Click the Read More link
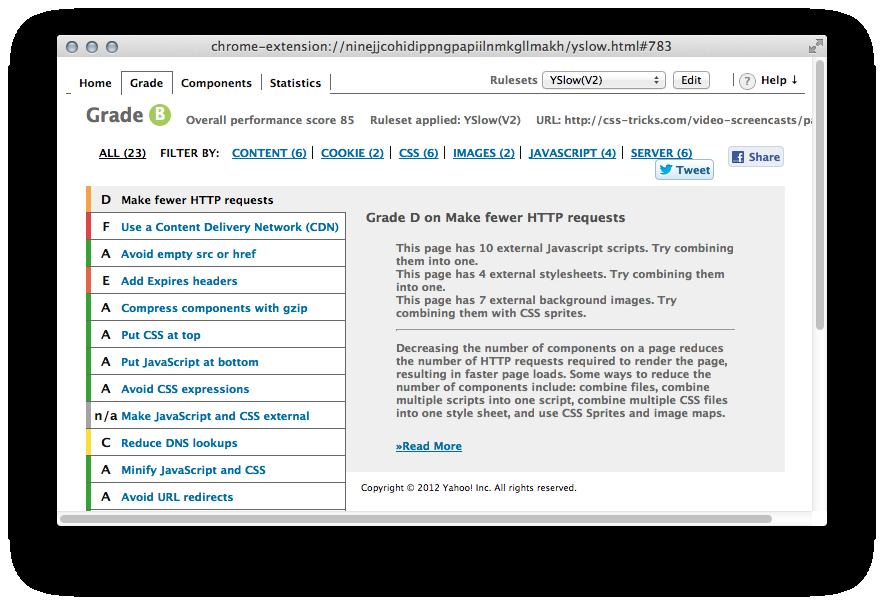The width and height of the screenshot is (884, 605). pos(428,446)
